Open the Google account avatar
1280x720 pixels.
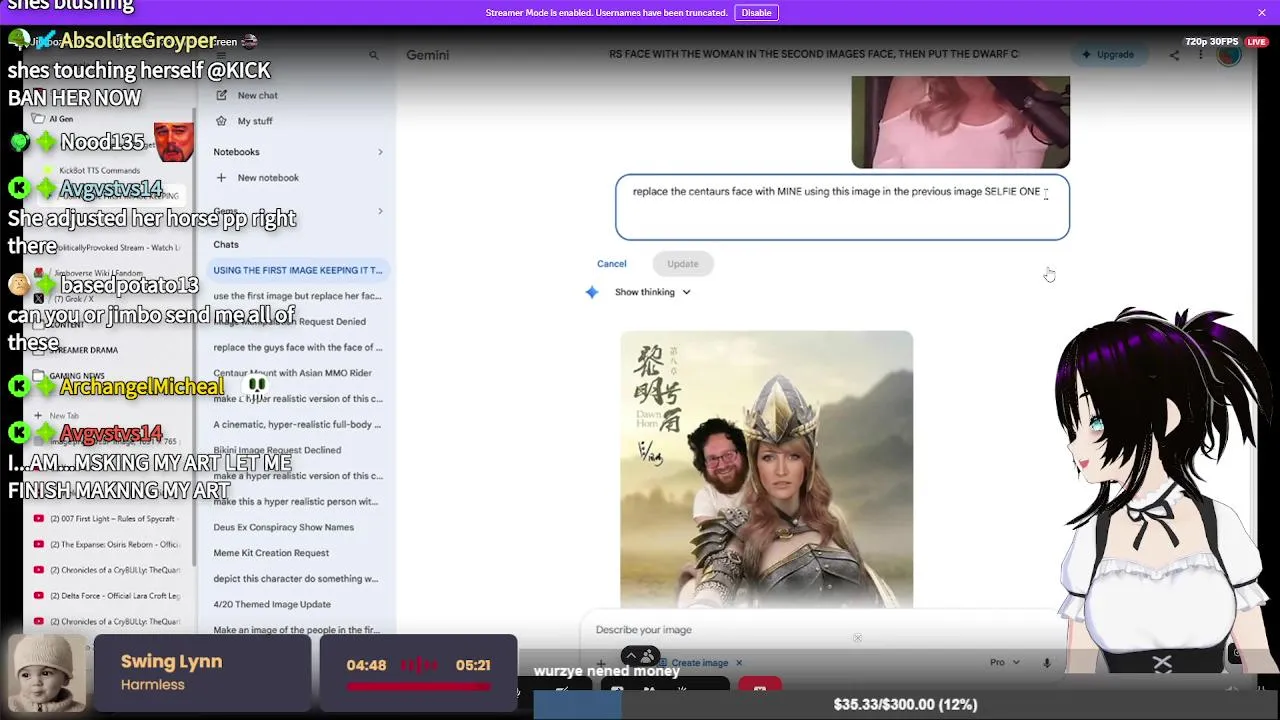pyautogui.click(x=1229, y=55)
